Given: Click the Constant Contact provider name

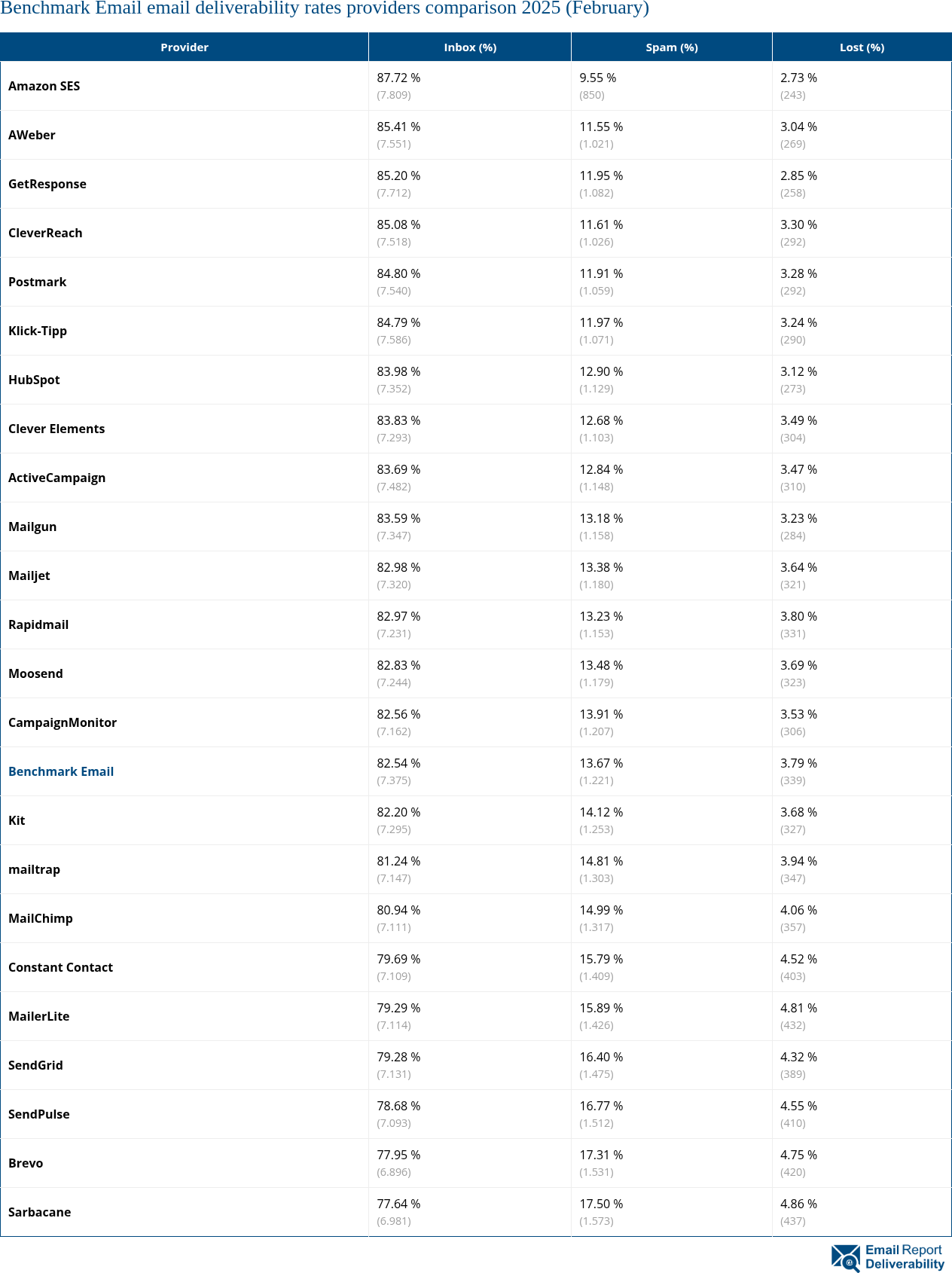Looking at the screenshot, I should coord(60,967).
